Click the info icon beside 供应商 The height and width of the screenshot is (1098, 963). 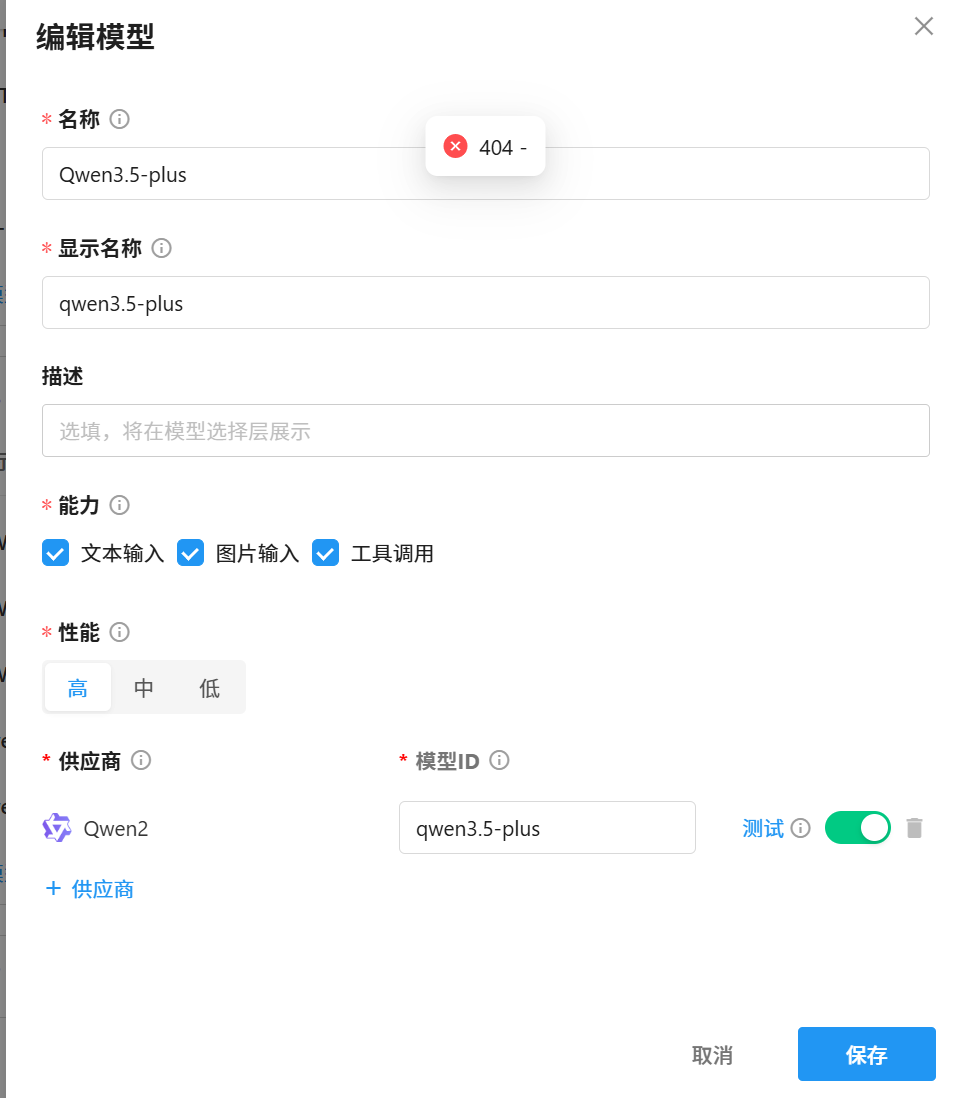click(141, 760)
